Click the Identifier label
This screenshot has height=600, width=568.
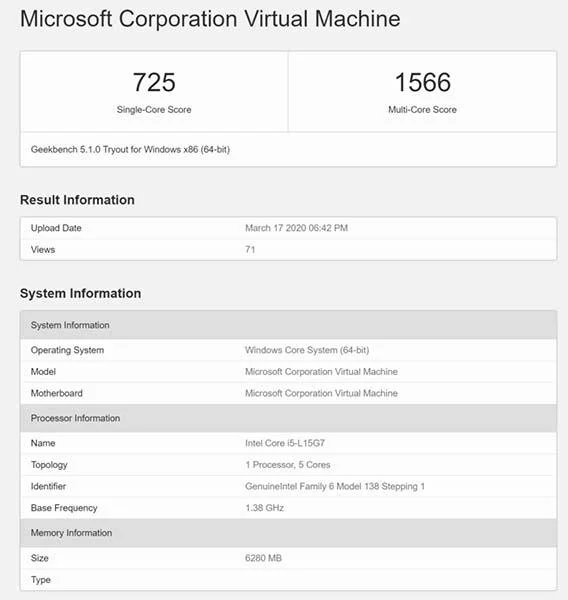tap(48, 486)
